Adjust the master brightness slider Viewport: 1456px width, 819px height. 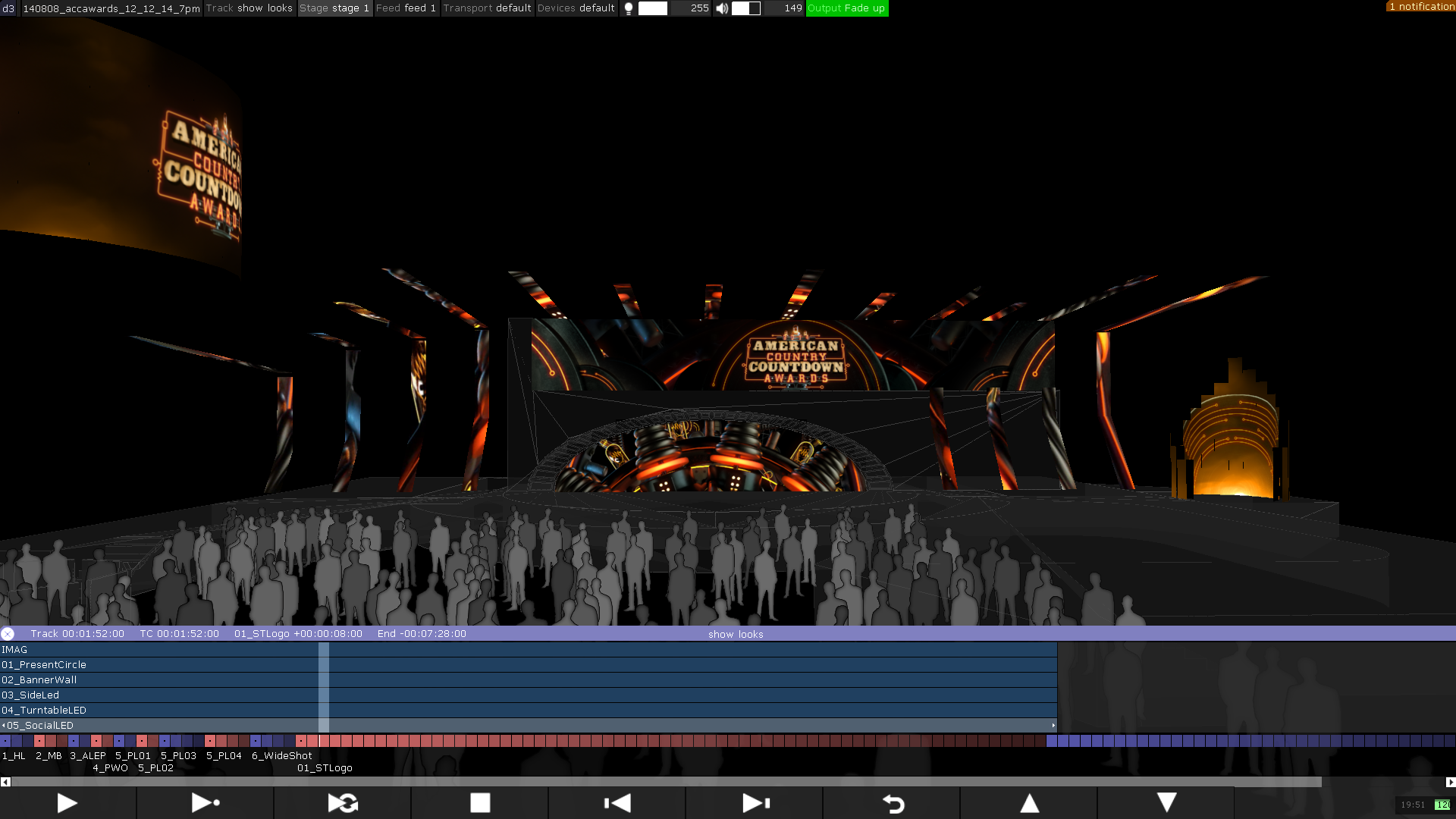(653, 8)
